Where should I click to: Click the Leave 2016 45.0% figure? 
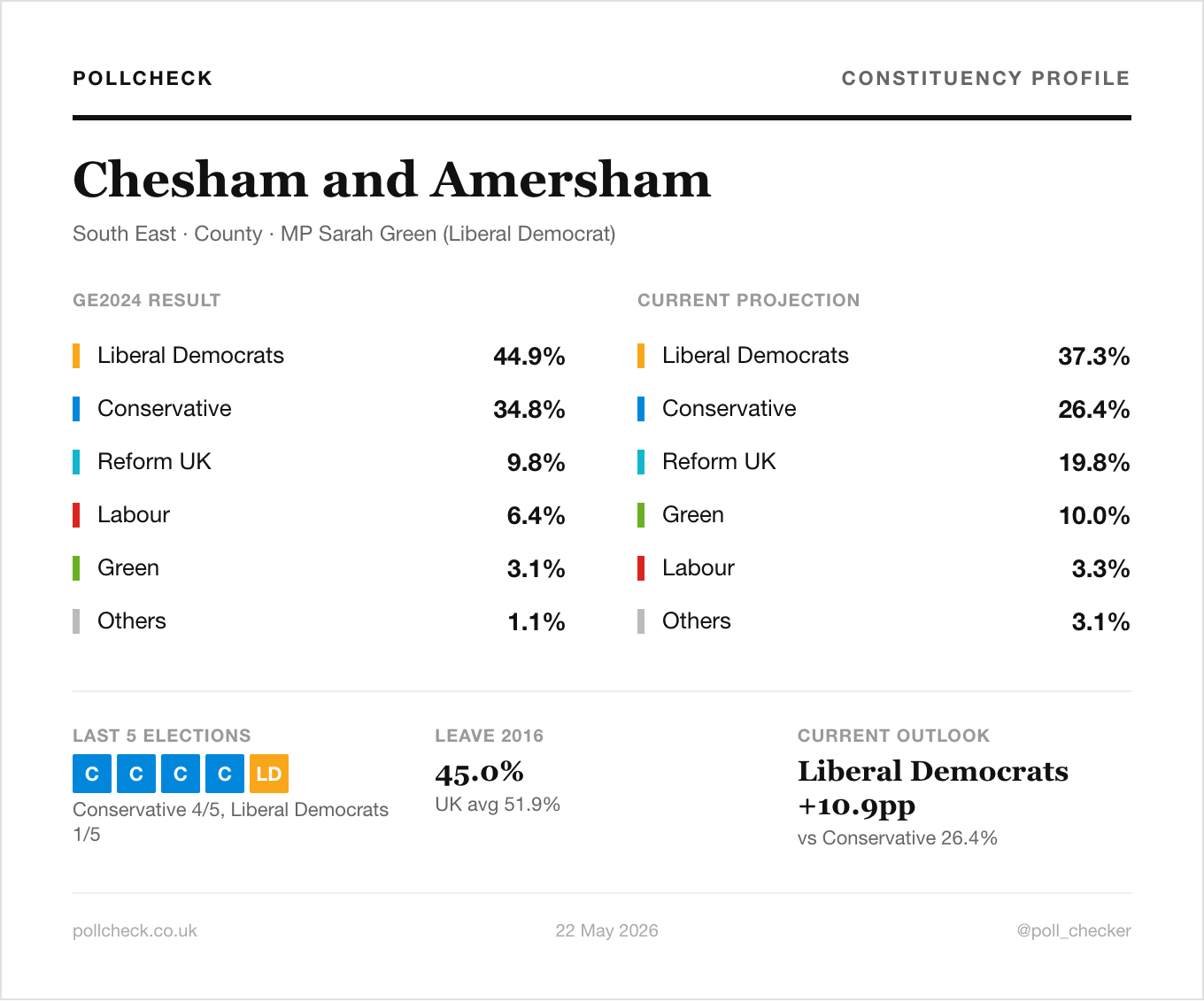480,773
